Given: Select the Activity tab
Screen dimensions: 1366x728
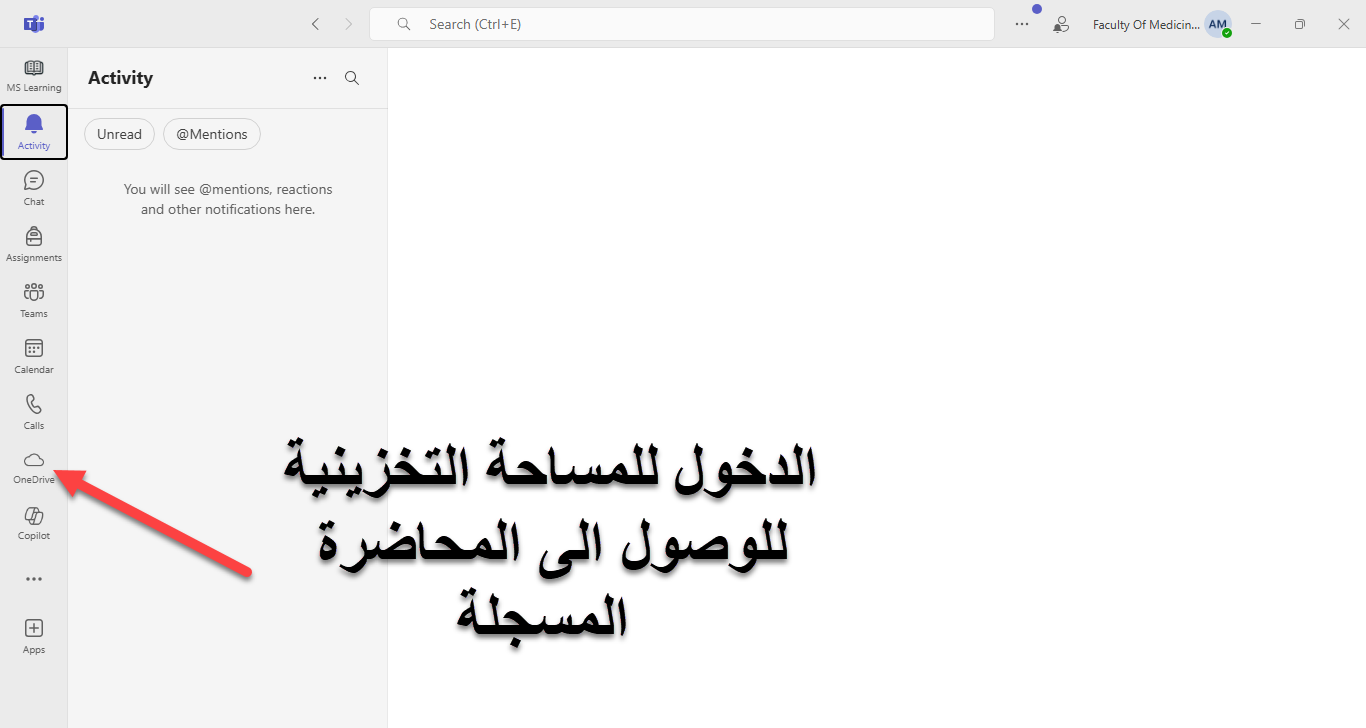Looking at the screenshot, I should (x=34, y=132).
